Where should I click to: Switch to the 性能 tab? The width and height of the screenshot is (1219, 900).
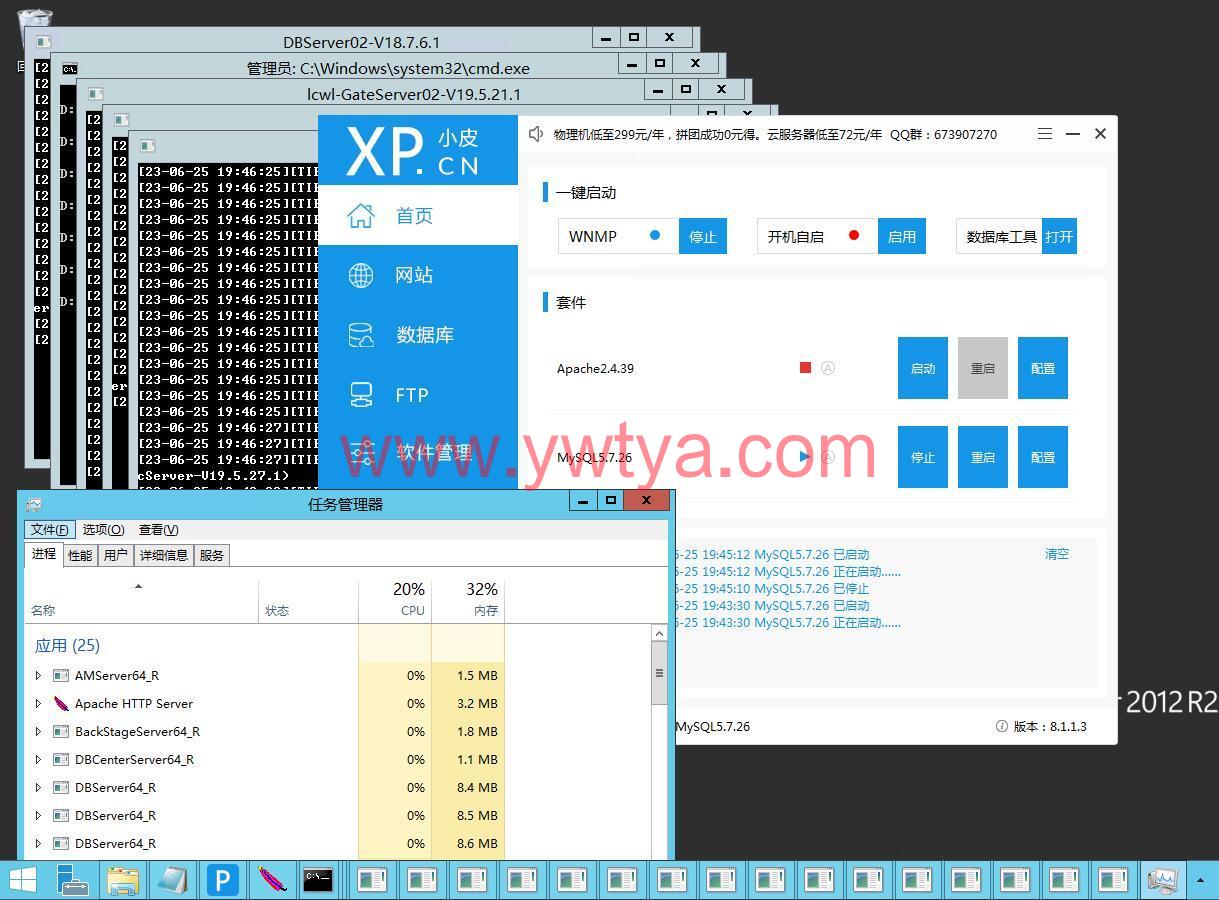tap(80, 555)
